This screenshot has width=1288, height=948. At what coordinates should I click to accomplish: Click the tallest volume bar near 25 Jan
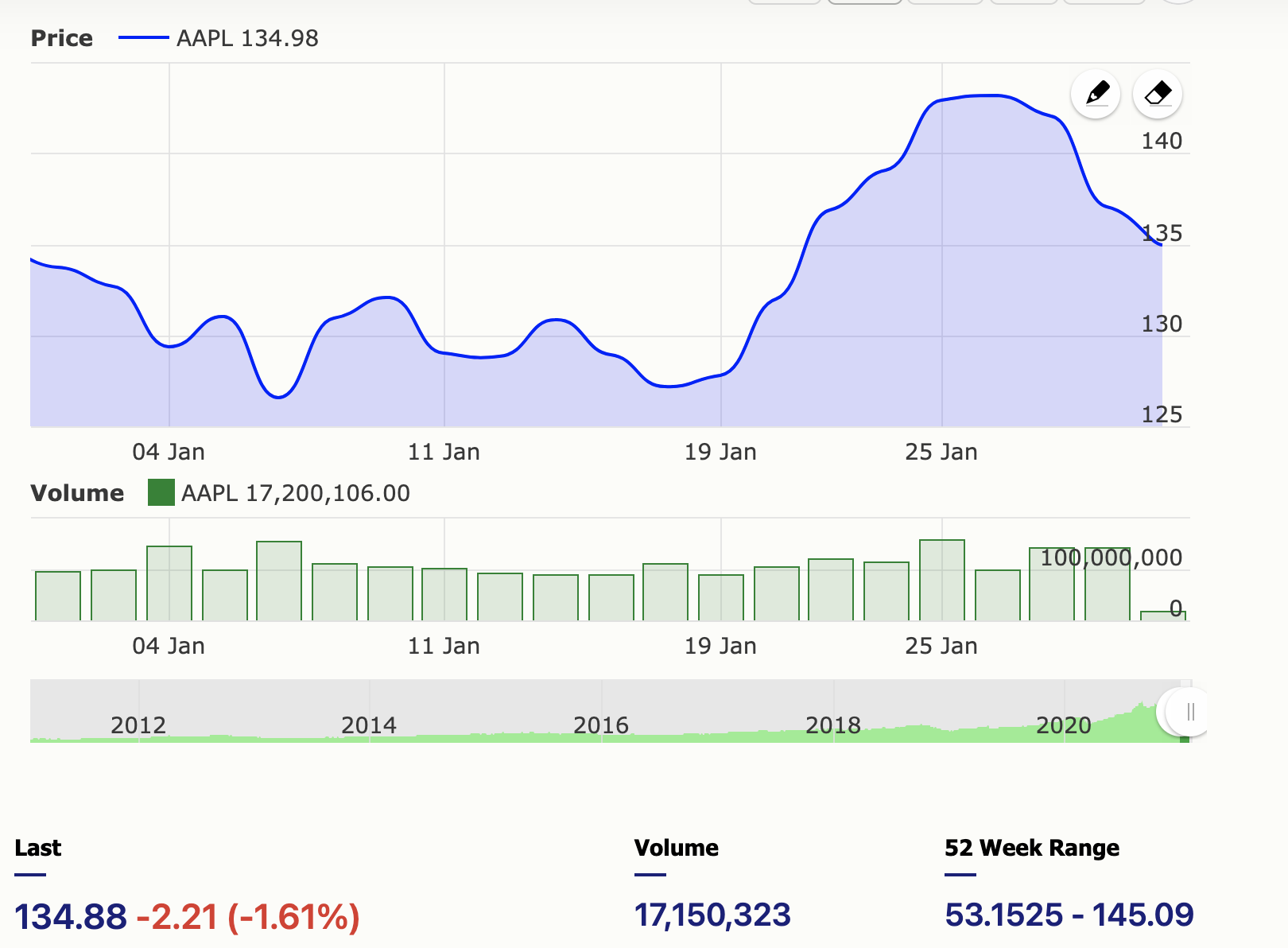pos(942,580)
